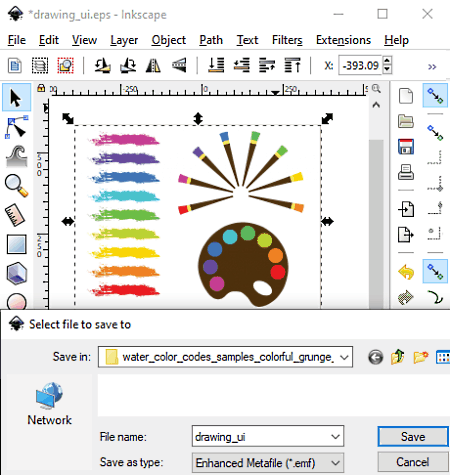Select the Selector arrow tool
Screen dimensions: 450x475
[16, 98]
